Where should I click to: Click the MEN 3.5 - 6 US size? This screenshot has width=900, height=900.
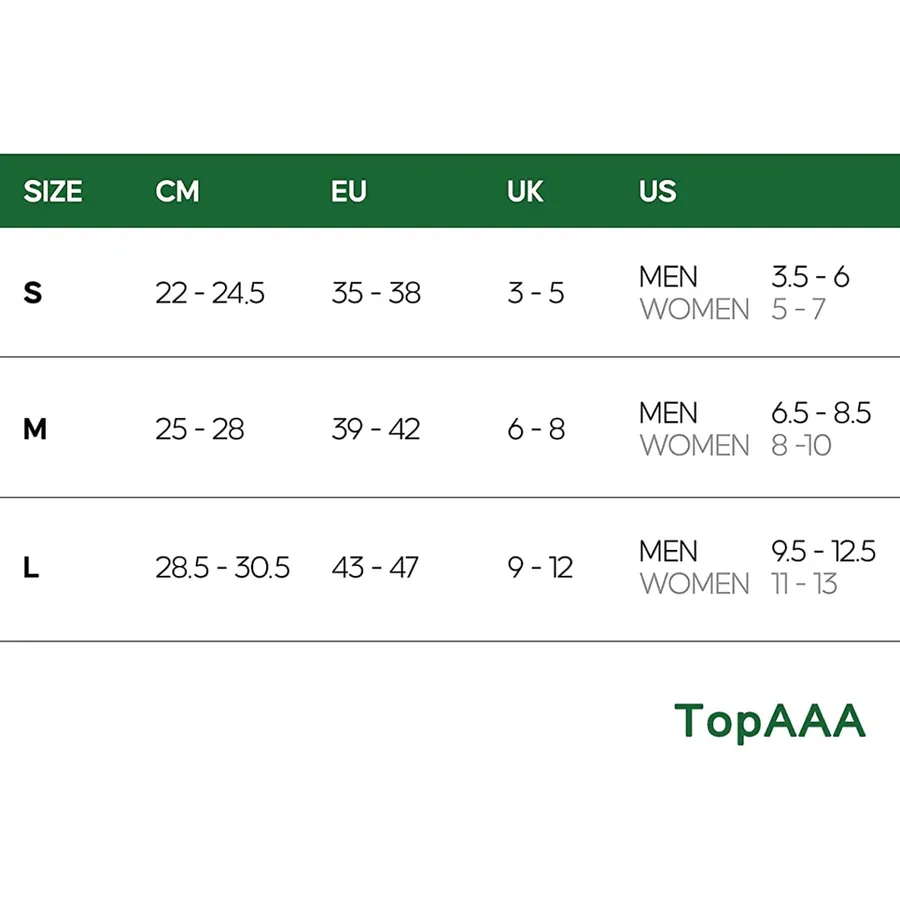coord(744,277)
